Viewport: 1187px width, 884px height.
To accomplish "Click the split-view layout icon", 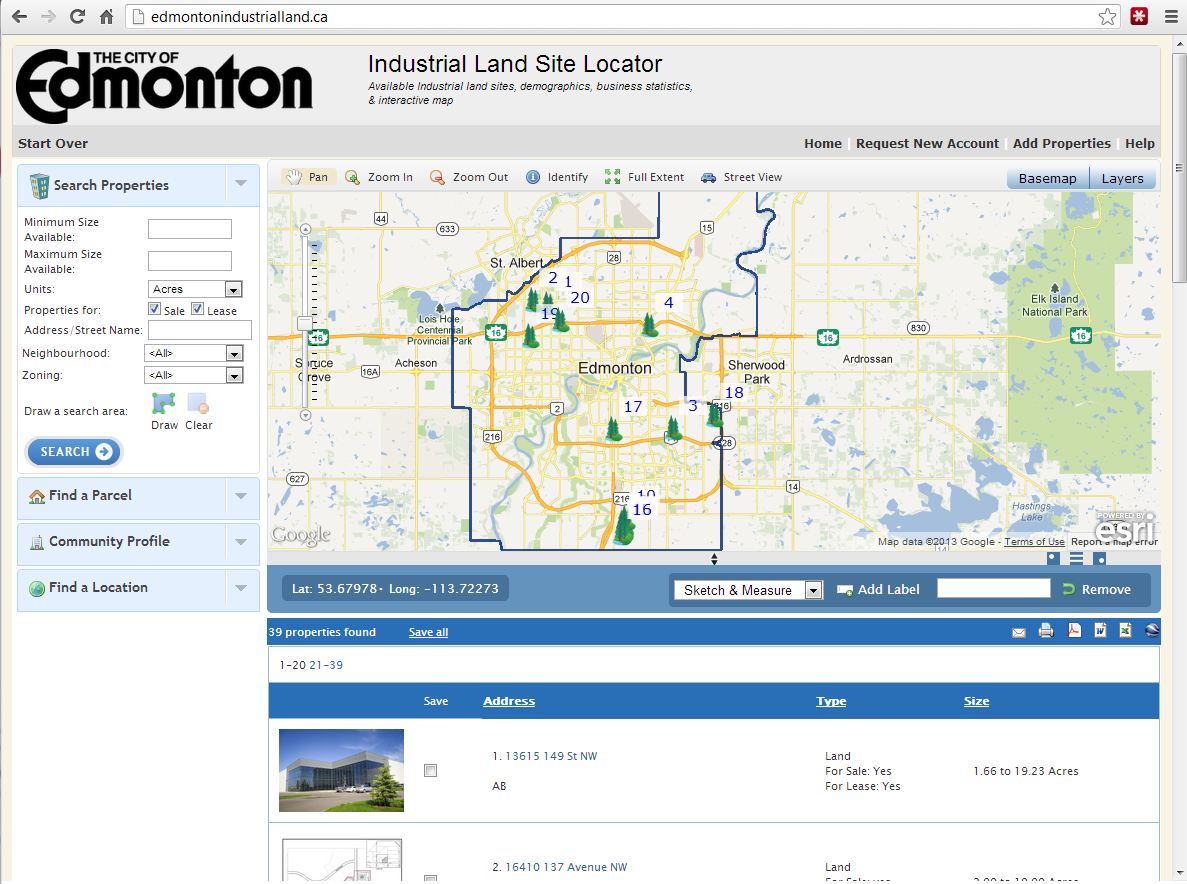I will click(1076, 559).
